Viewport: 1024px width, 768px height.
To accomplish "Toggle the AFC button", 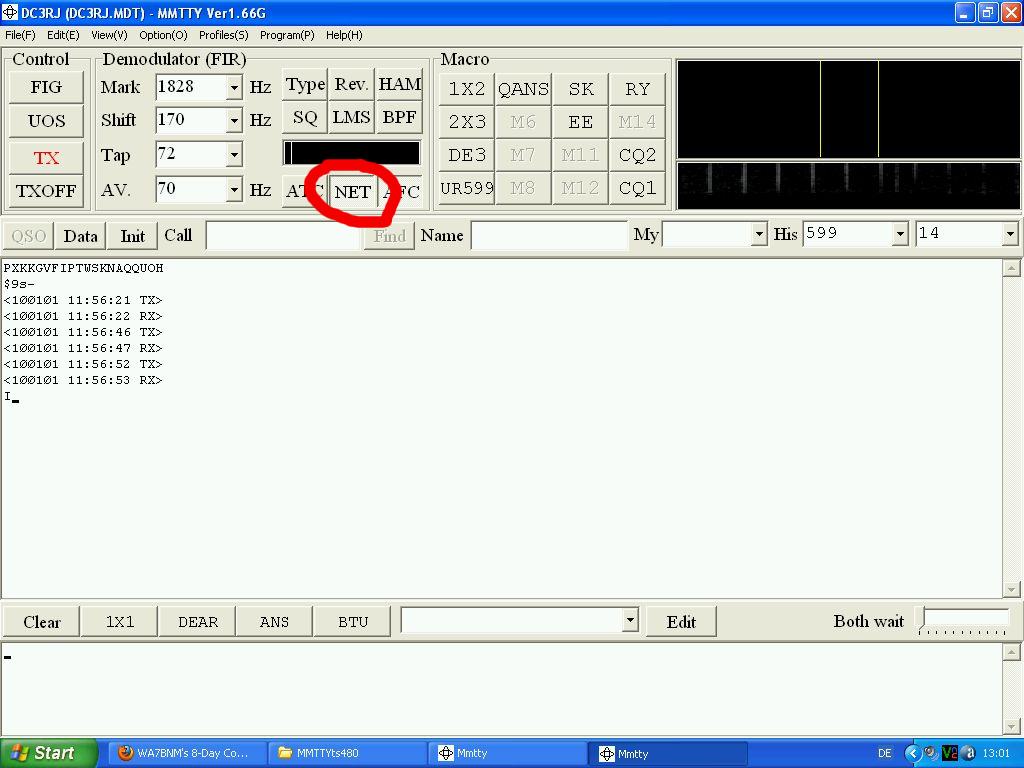I will (400, 191).
